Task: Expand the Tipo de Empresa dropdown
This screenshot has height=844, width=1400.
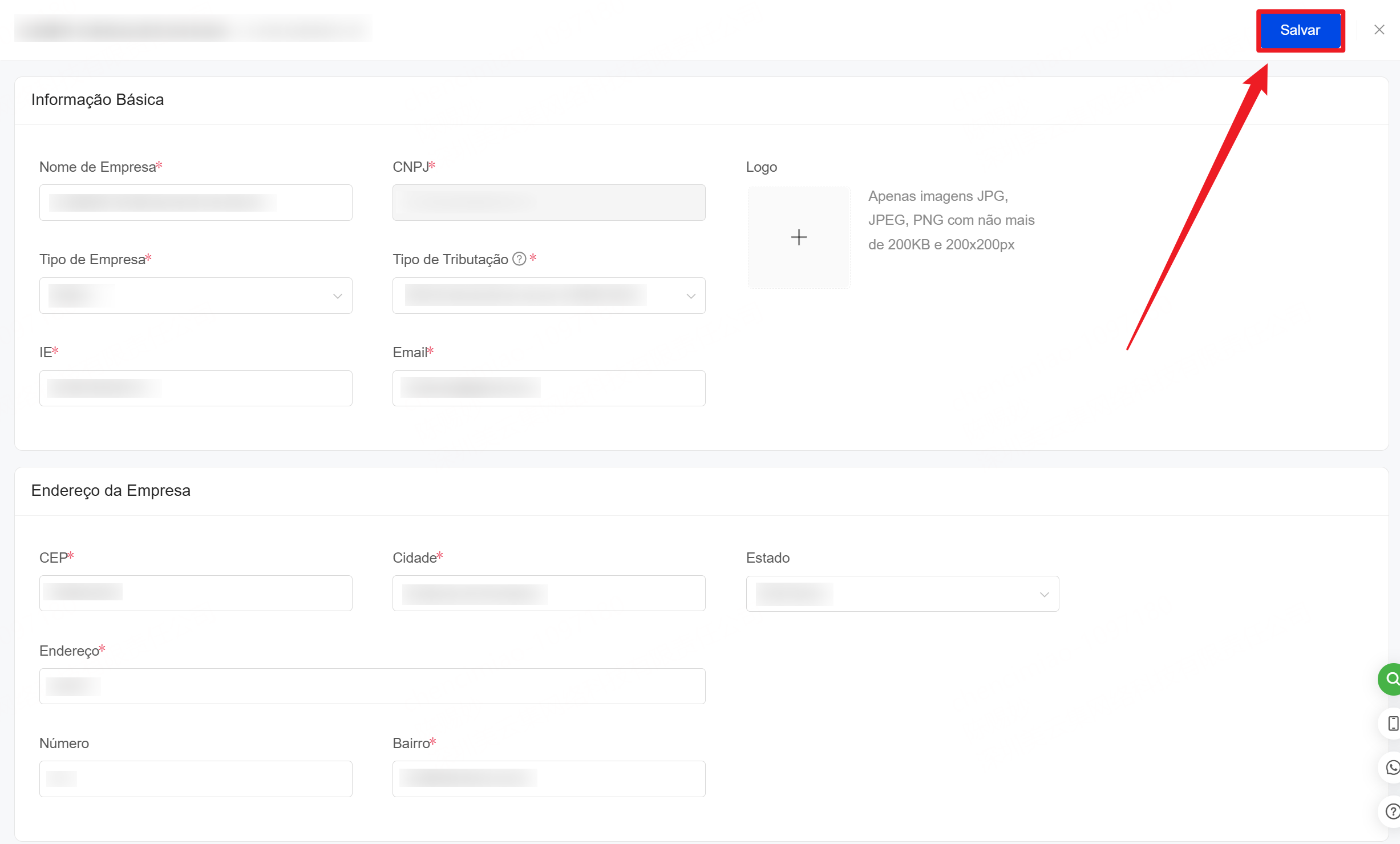Action: tap(196, 296)
